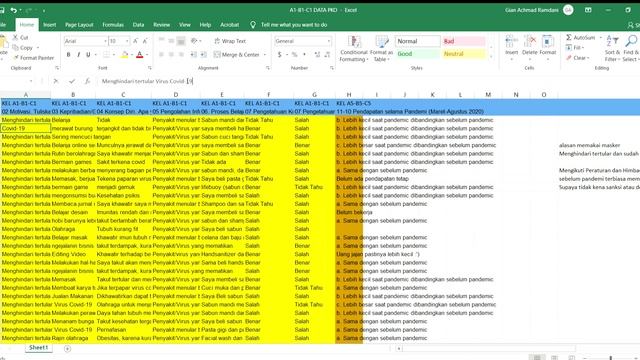Click the Cut scissors icon
The width and height of the screenshot is (640, 360).
(16, 38)
